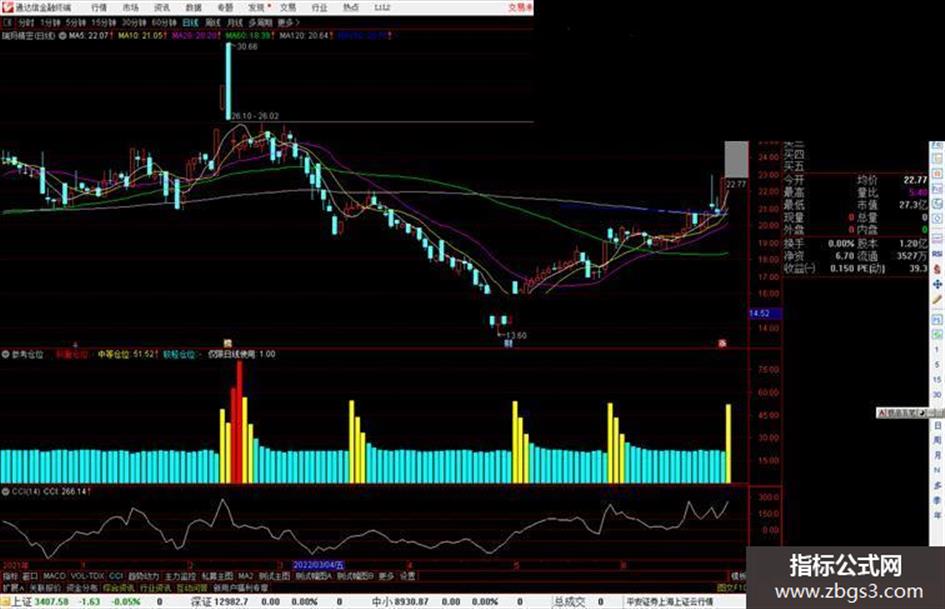Click the 上证 index in the status bar
Screen dimensions: 945x609
pyautogui.click(x=22, y=602)
